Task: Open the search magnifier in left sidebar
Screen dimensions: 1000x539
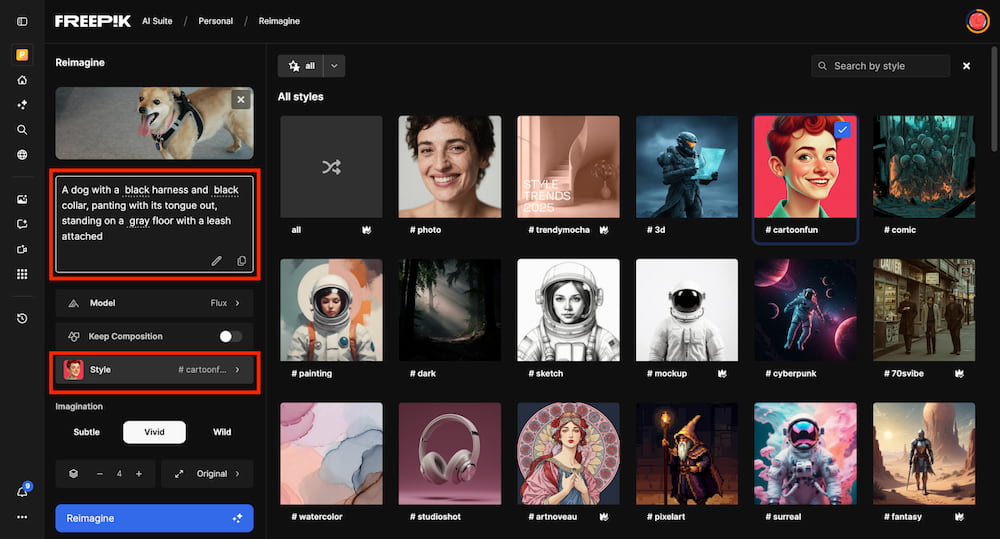Action: [x=22, y=129]
